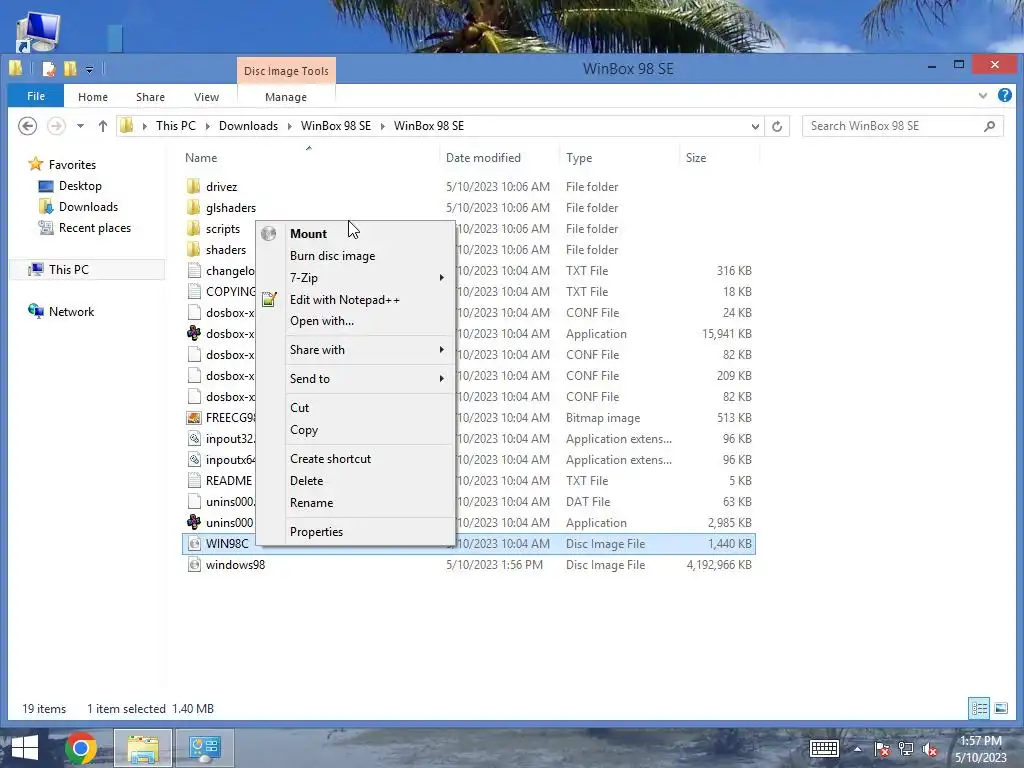Screen dimensions: 1024x768
Task: Open Customize Quick Access Toolbar dropdown
Action: (89, 69)
